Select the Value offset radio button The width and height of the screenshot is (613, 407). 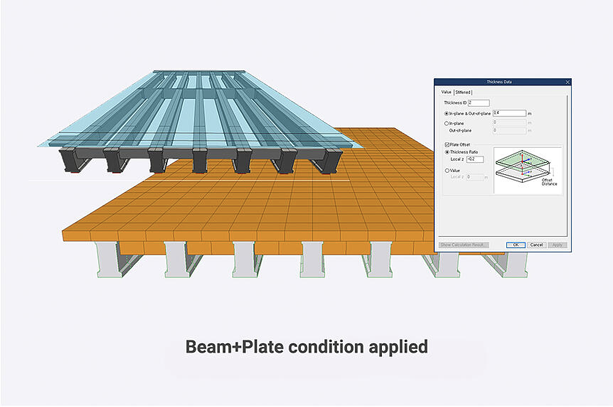coord(446,170)
